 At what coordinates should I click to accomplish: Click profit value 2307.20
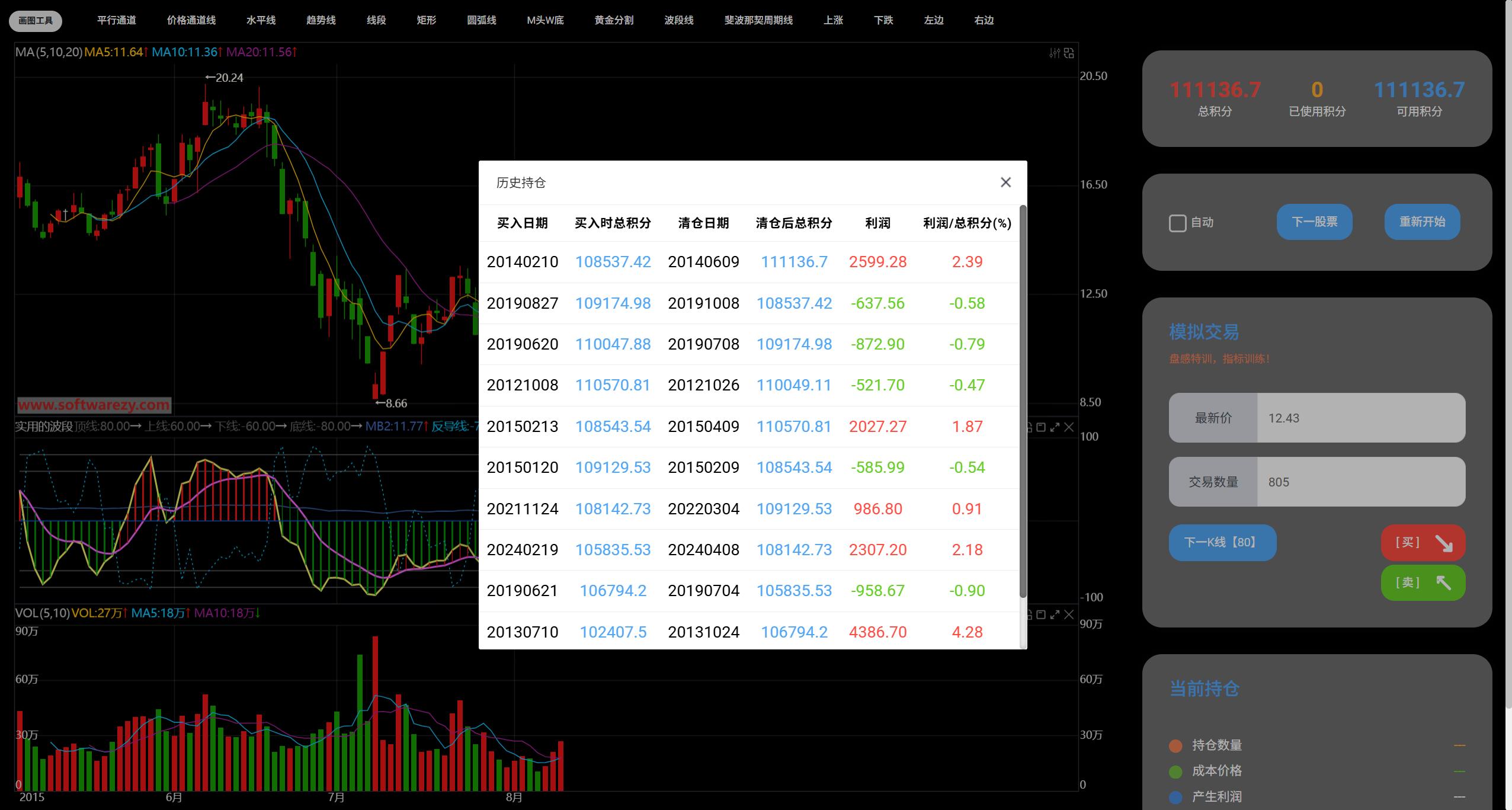[x=878, y=550]
